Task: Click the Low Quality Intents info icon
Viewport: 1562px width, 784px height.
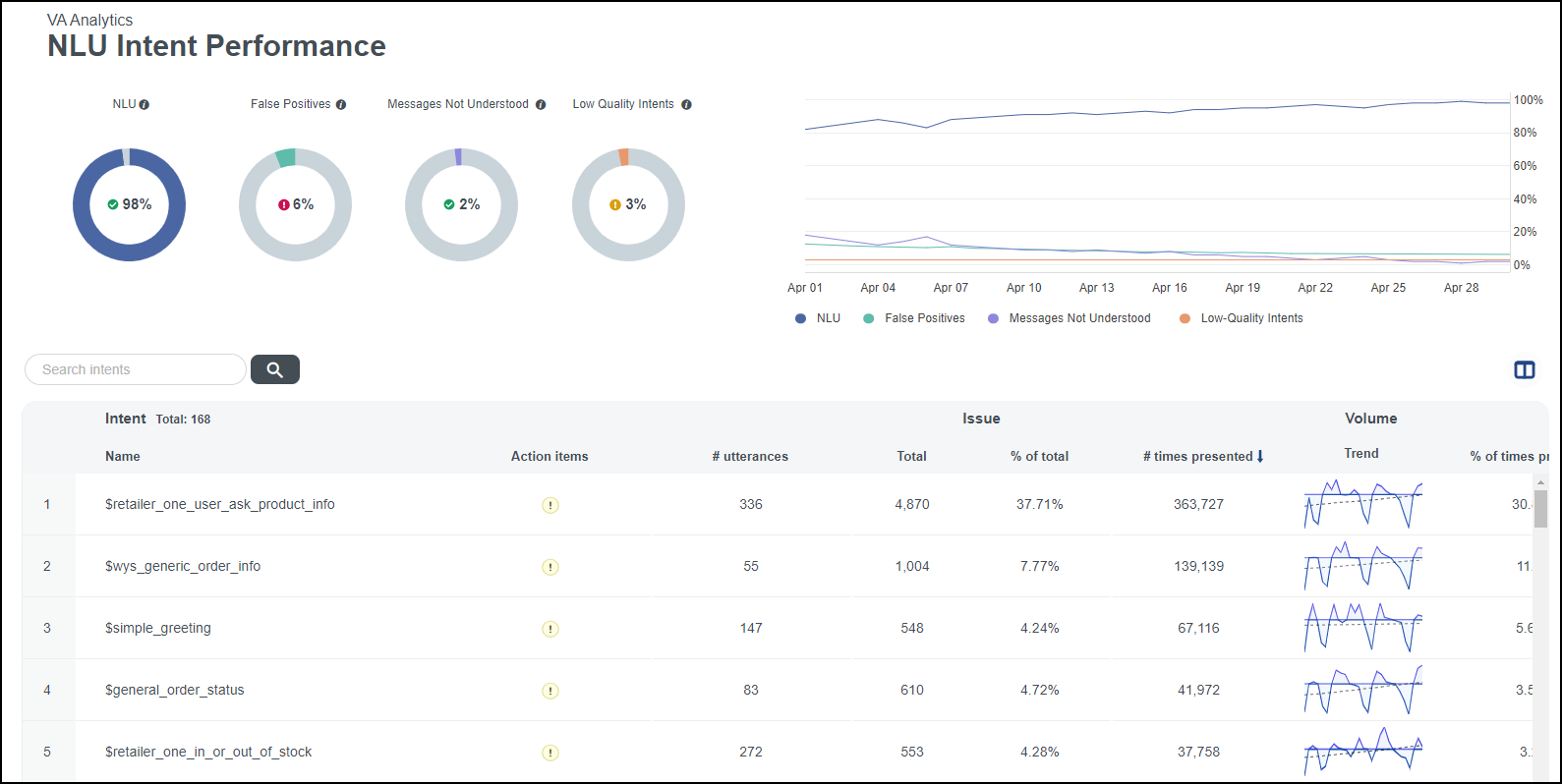Action: (x=686, y=105)
